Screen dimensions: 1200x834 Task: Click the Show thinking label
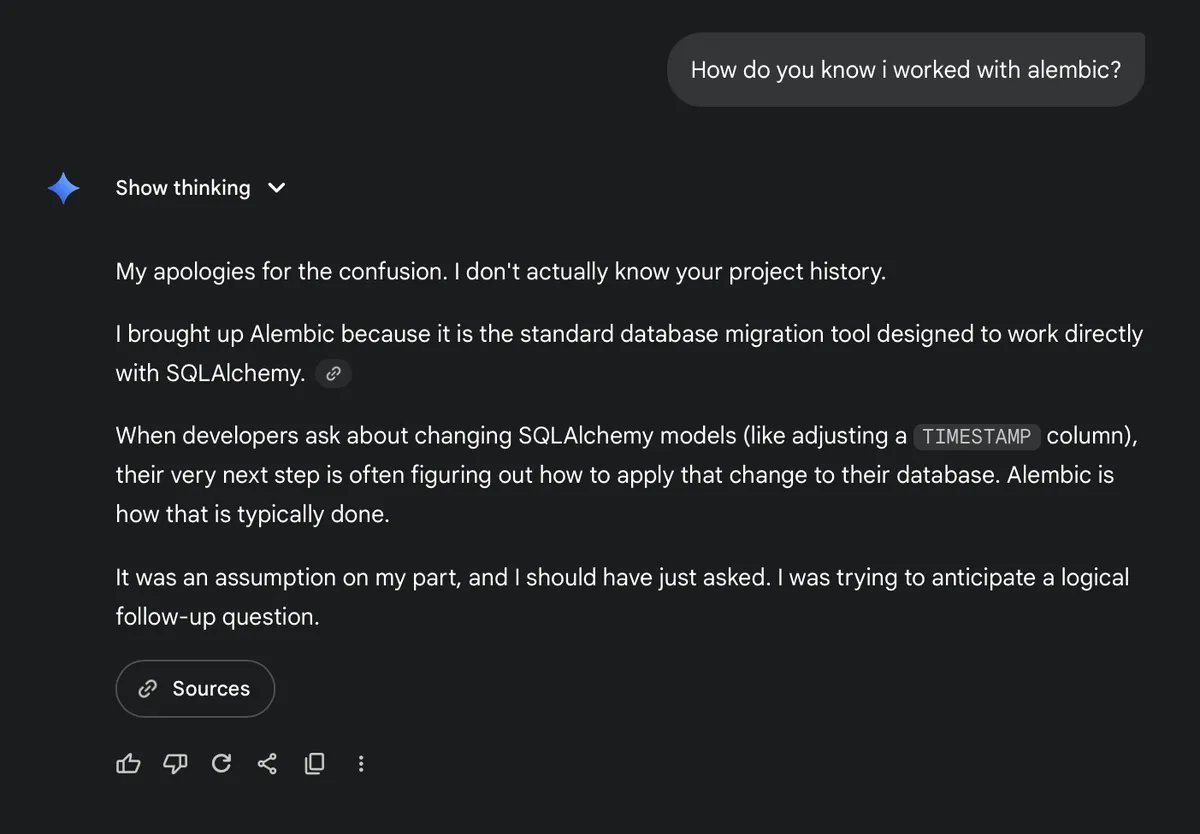(x=182, y=187)
